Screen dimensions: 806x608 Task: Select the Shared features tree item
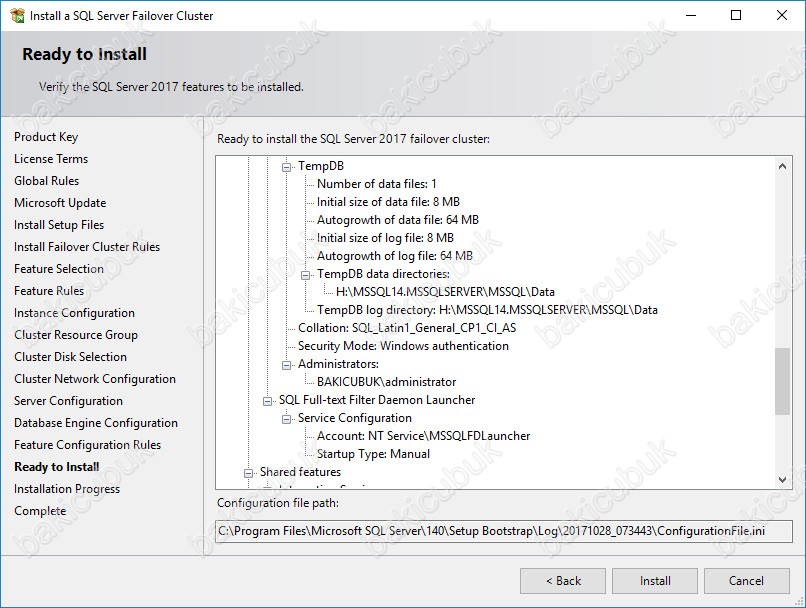(300, 472)
